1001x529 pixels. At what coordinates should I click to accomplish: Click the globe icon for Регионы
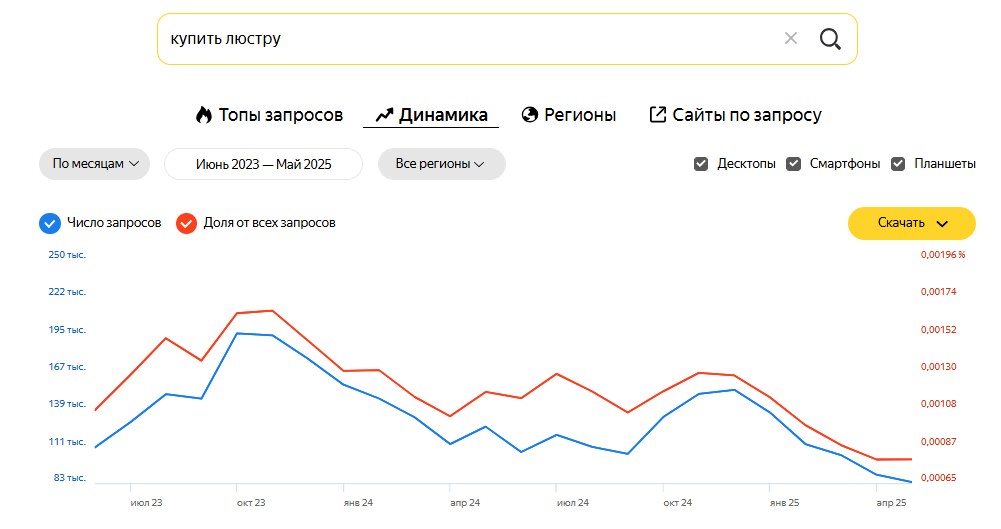(530, 115)
